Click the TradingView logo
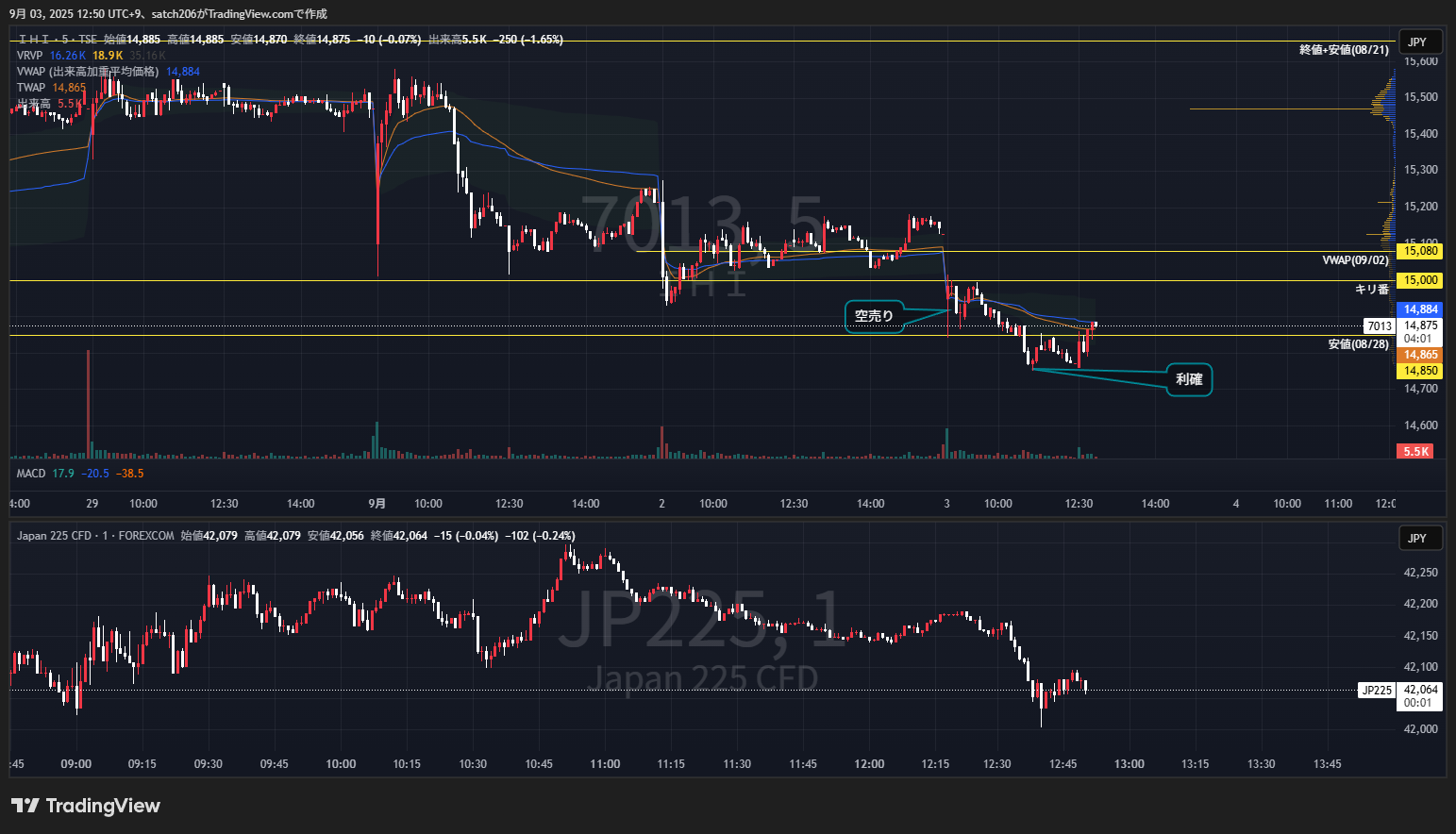 click(86, 806)
